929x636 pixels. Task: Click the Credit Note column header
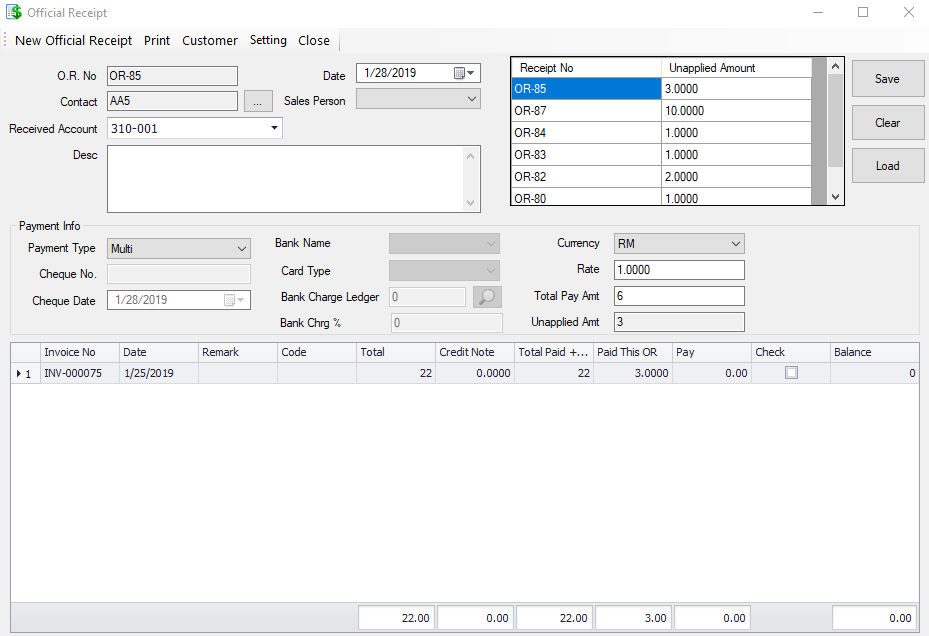(475, 352)
